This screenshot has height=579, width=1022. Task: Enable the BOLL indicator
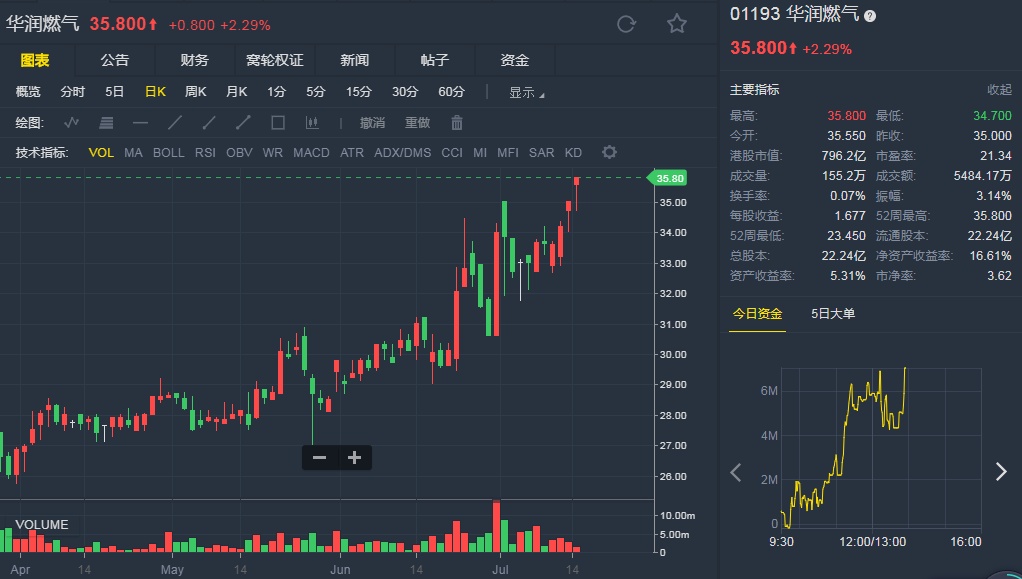tap(168, 153)
